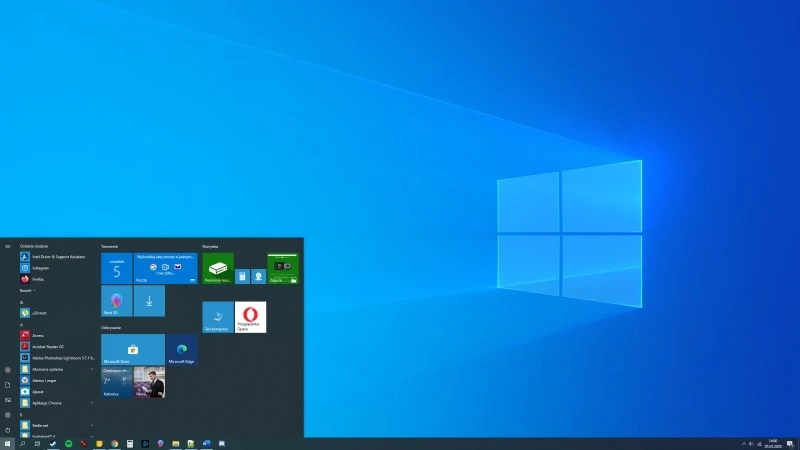Expand the Aplikacje Chrome folder
The height and width of the screenshot is (450, 800).
tap(57, 403)
